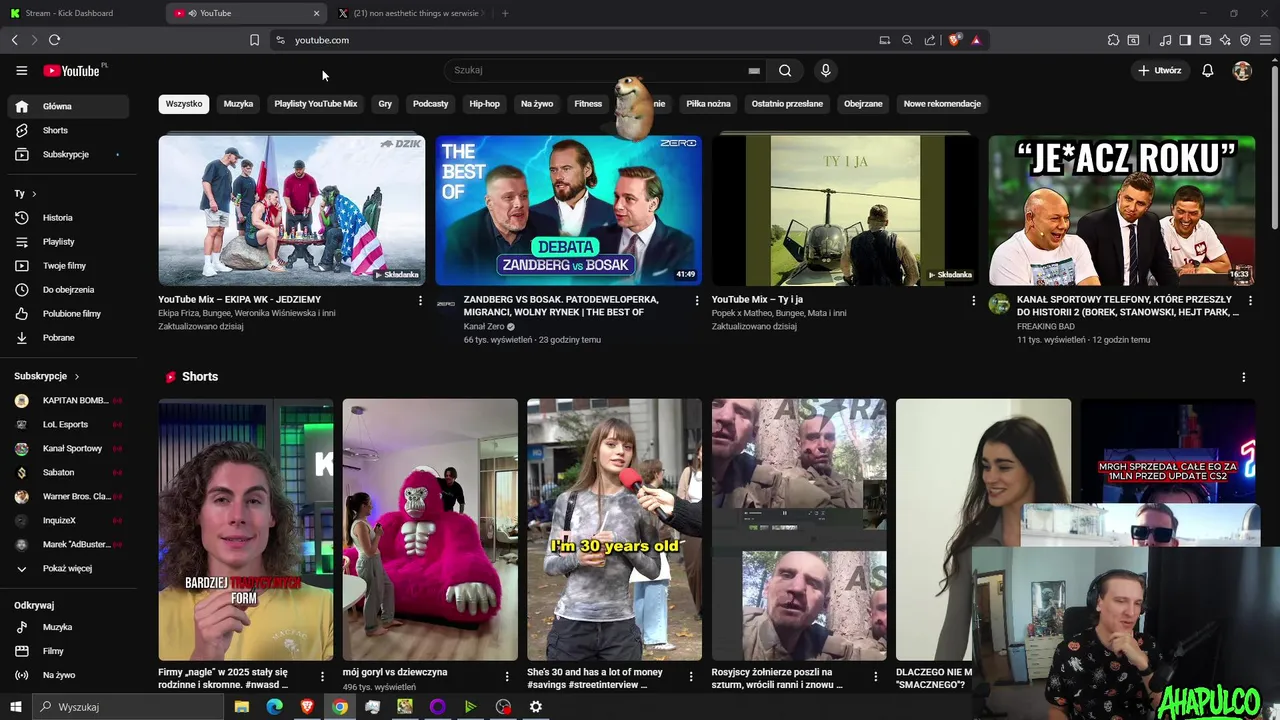Select the Muzyka filter chip
Image resolution: width=1280 pixels, height=720 pixels.
(238, 104)
